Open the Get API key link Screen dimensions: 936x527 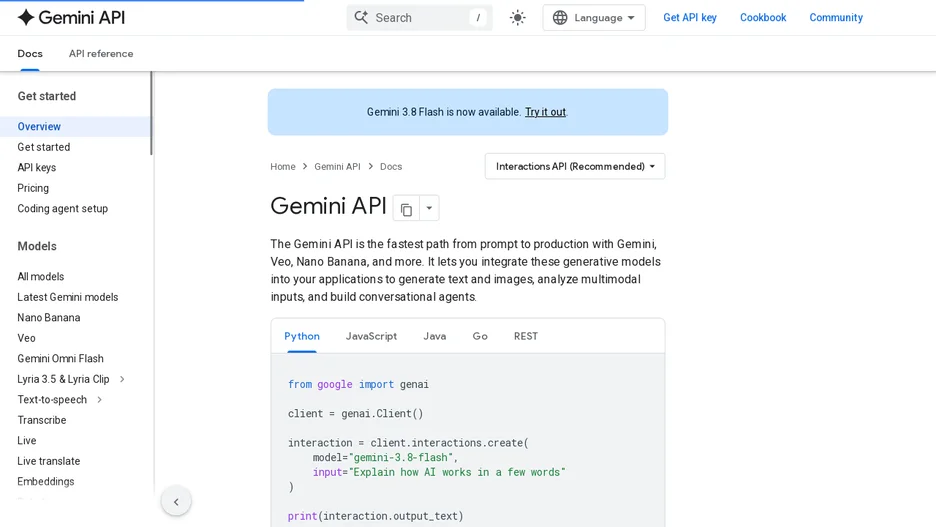[690, 17]
